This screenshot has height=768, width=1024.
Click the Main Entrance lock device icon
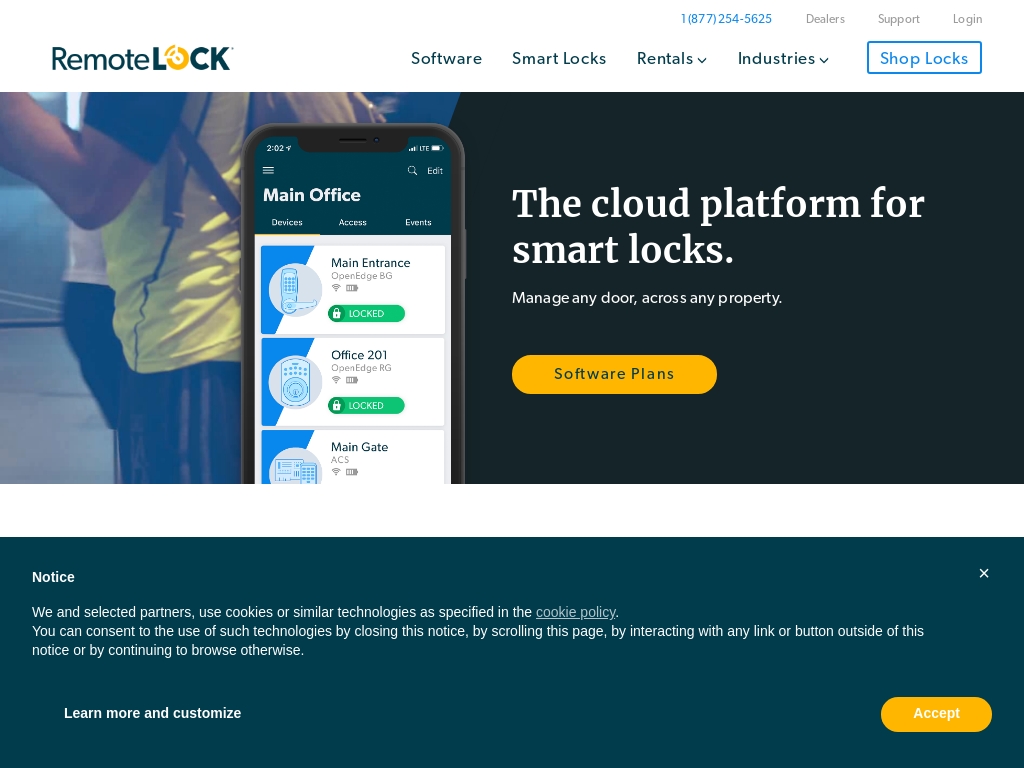(295, 289)
